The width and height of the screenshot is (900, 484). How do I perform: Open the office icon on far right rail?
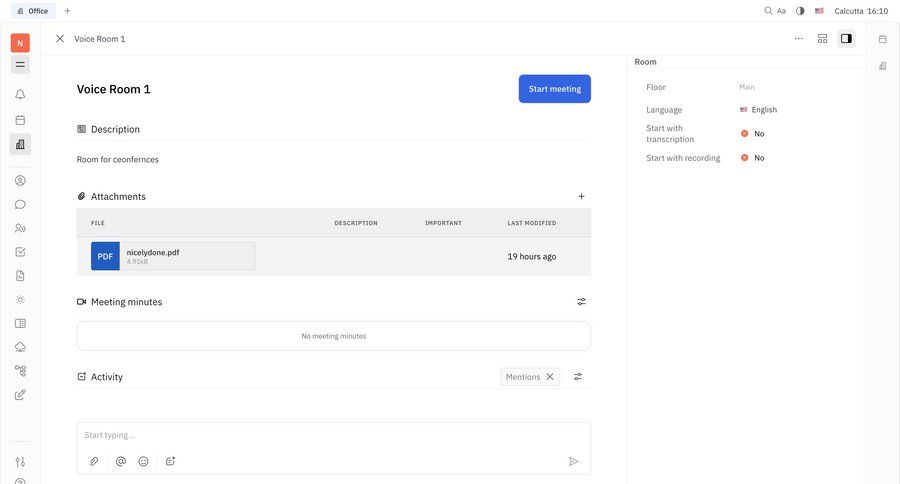883,65
